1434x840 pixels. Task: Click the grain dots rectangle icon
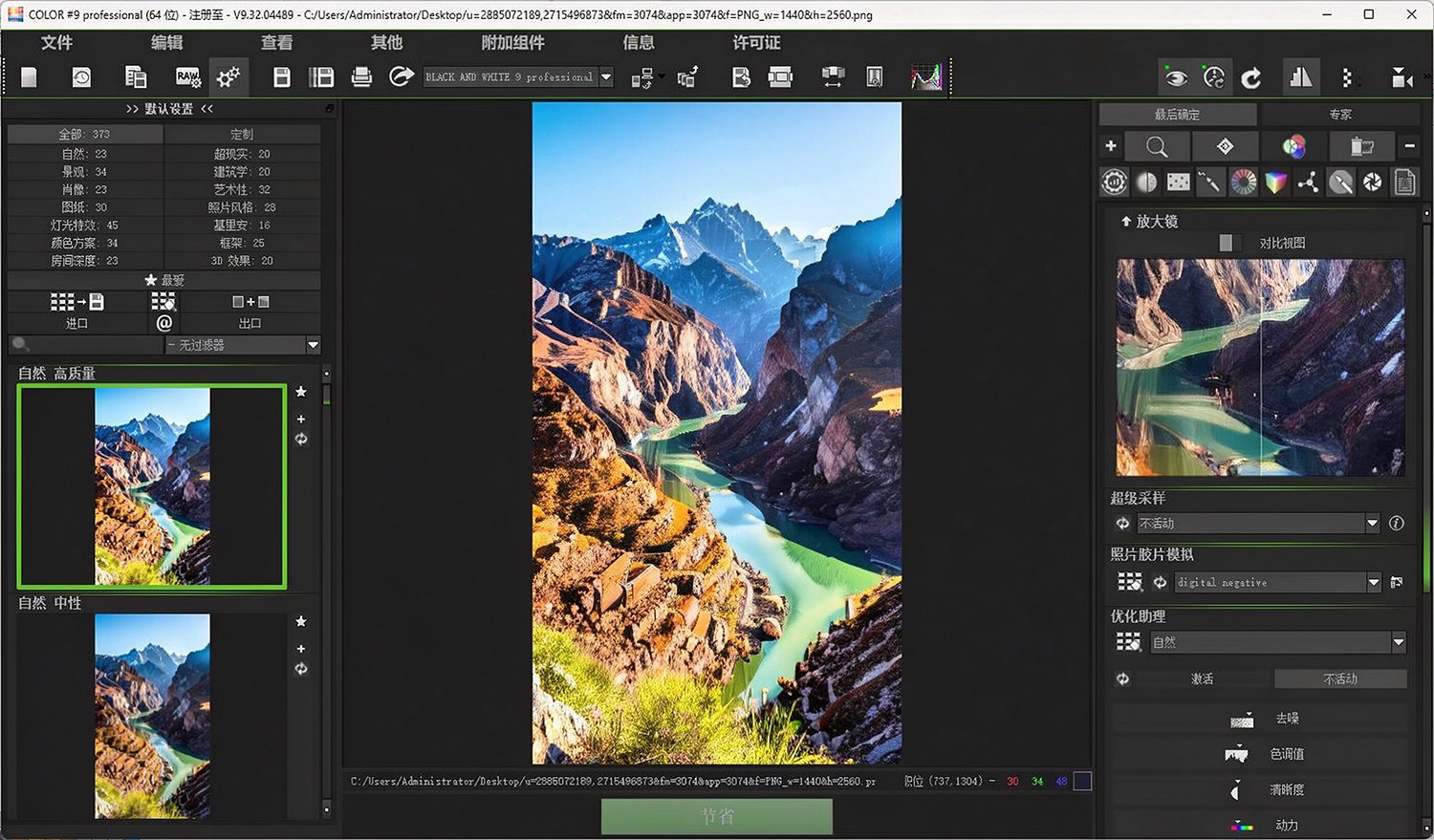click(1179, 182)
